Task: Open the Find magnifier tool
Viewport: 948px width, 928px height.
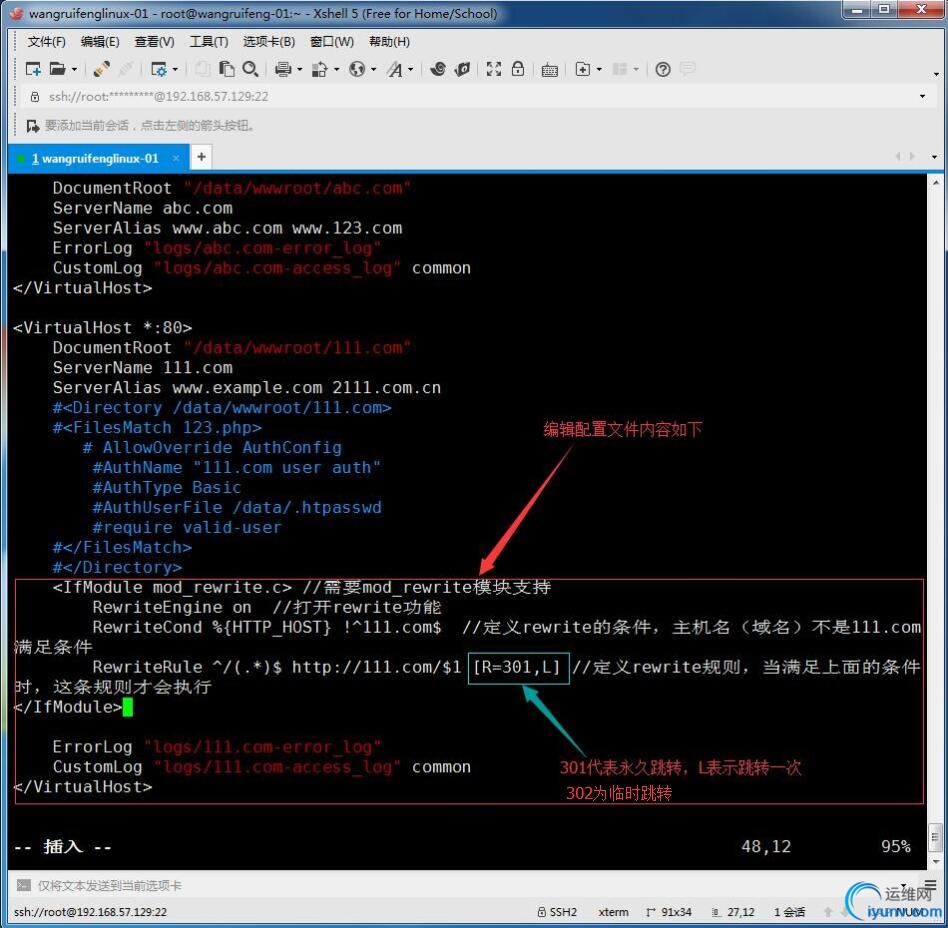Action: pyautogui.click(x=250, y=69)
